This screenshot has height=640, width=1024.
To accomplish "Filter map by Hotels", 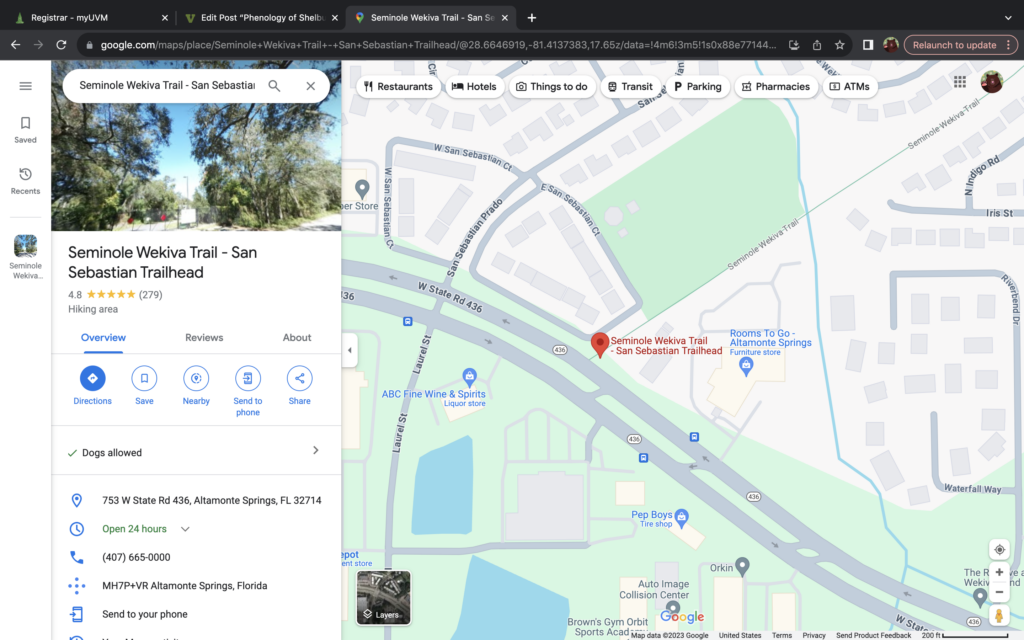I will click(x=474, y=87).
